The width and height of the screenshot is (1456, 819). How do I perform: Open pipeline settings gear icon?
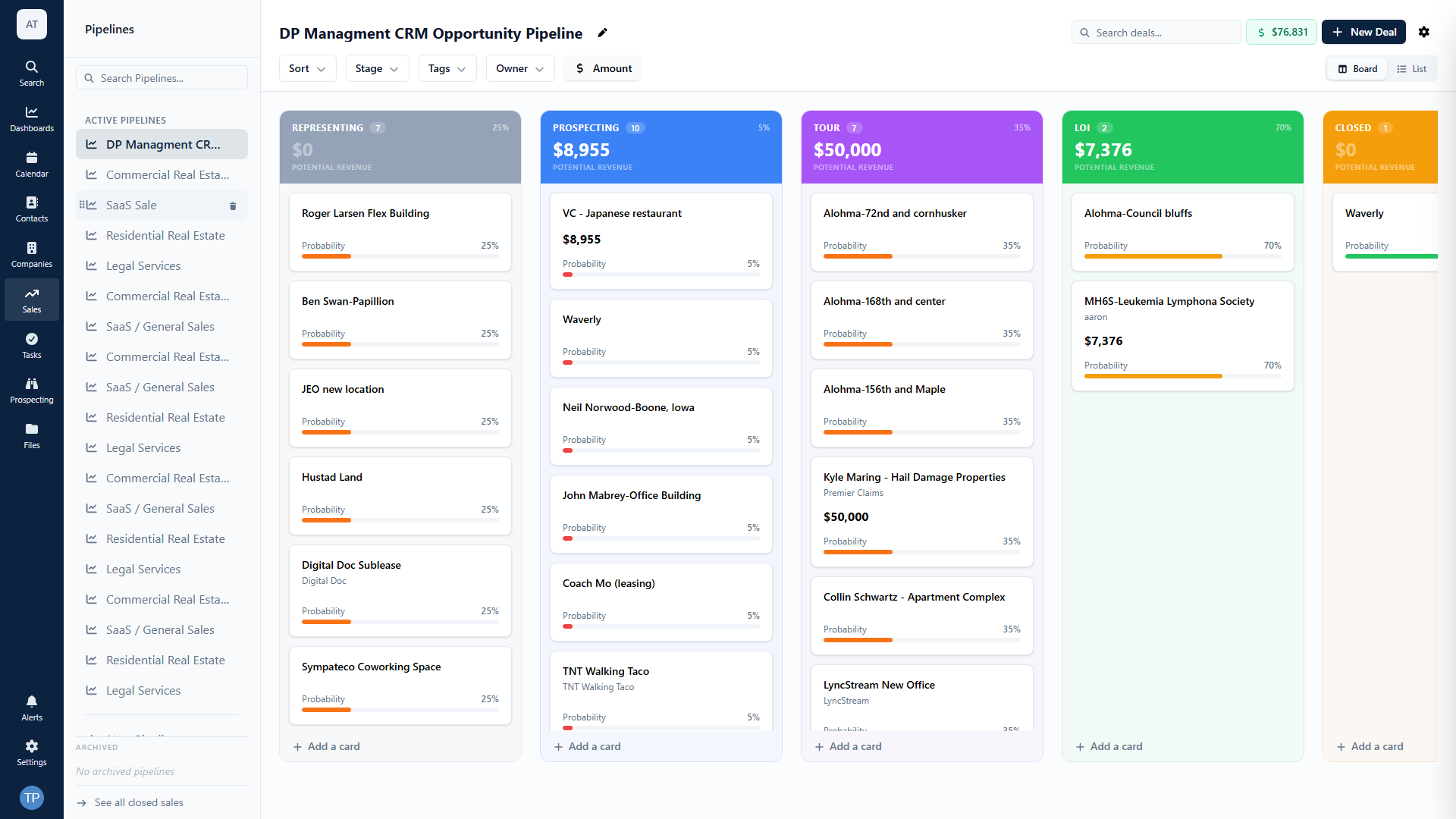pos(1424,32)
